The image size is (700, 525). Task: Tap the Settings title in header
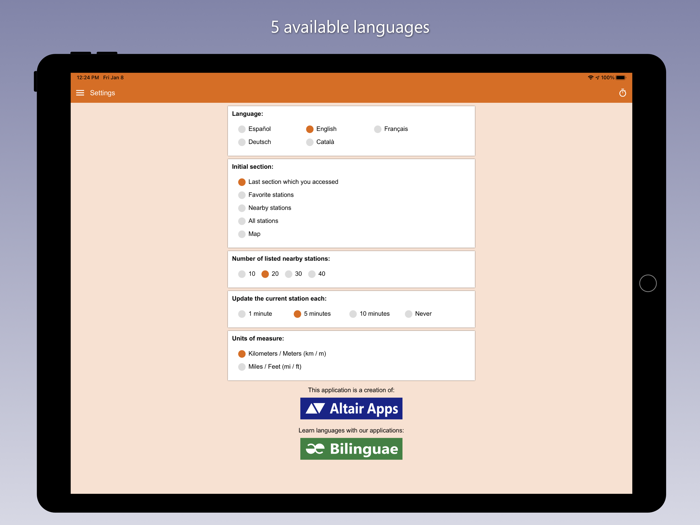(x=102, y=93)
